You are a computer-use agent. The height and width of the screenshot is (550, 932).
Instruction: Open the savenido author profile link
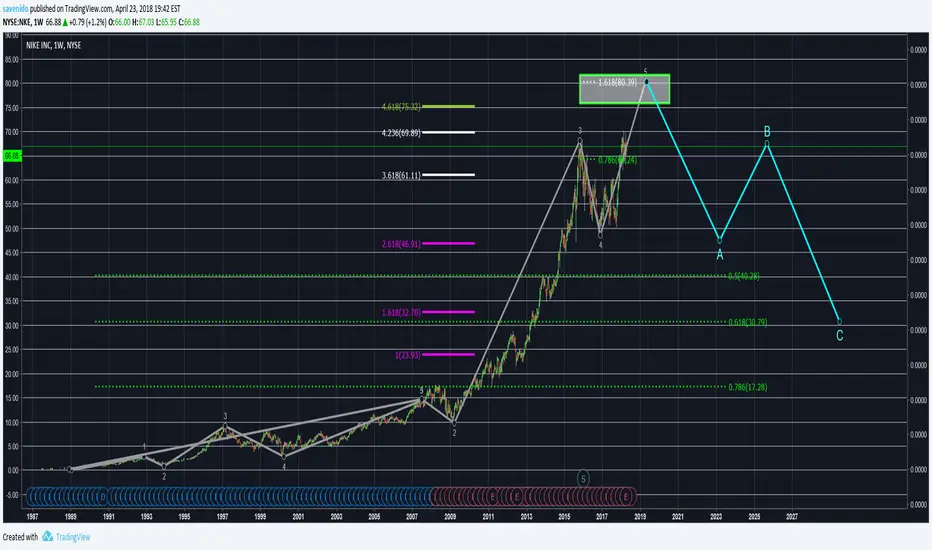coord(15,9)
